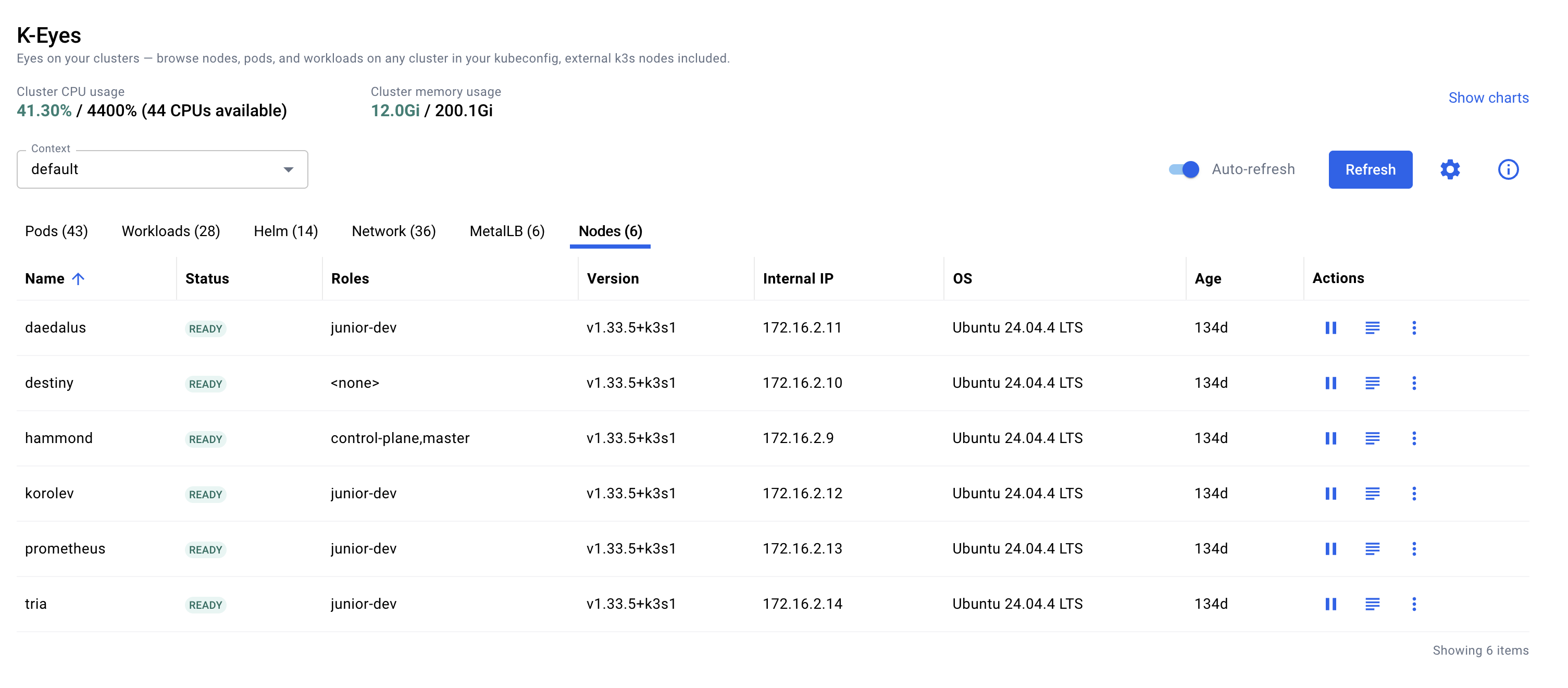Sort by the Age column header

pyautogui.click(x=1208, y=279)
